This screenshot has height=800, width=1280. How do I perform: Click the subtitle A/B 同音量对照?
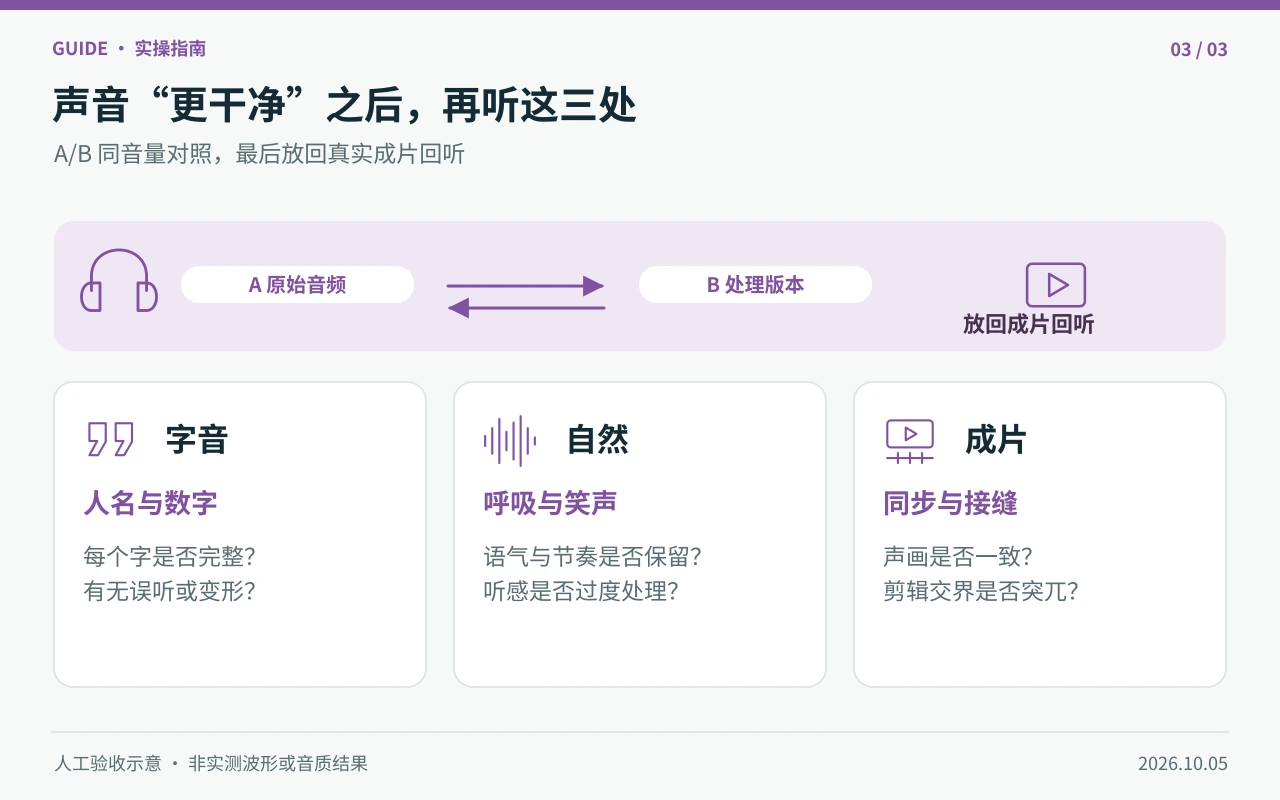pyautogui.click(x=137, y=155)
